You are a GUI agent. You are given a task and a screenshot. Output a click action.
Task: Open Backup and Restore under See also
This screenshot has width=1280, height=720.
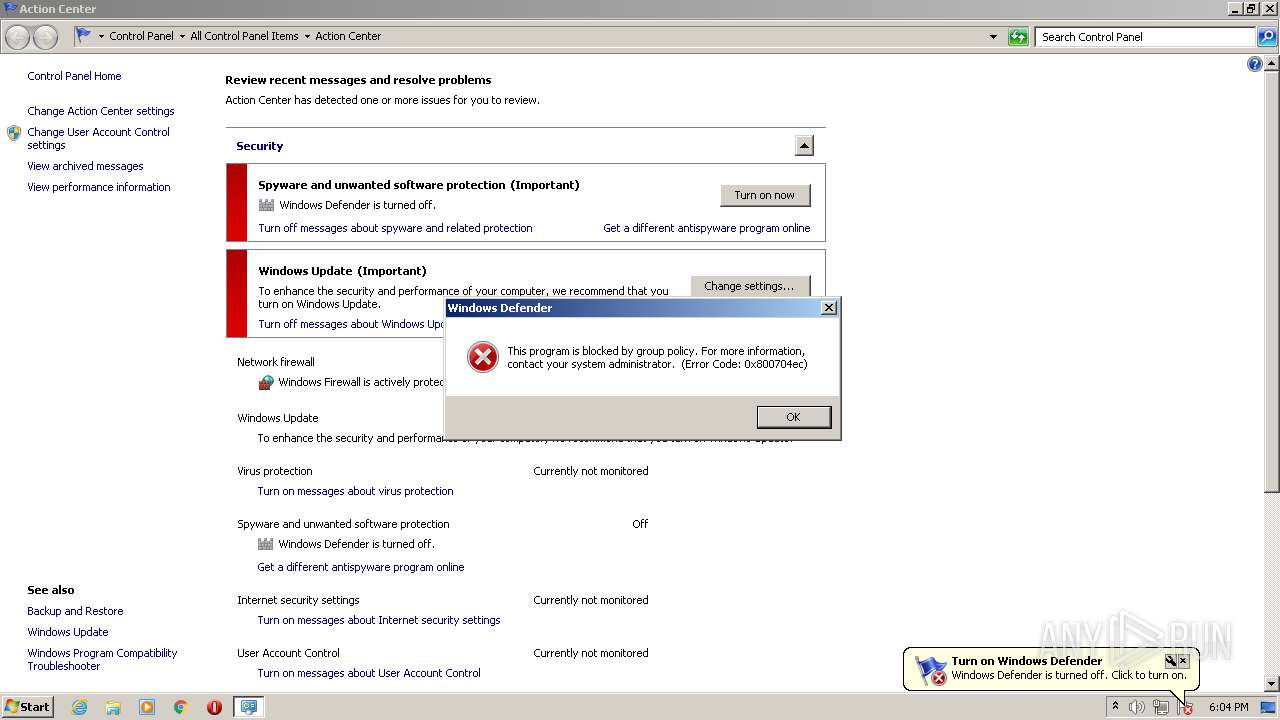[75, 611]
